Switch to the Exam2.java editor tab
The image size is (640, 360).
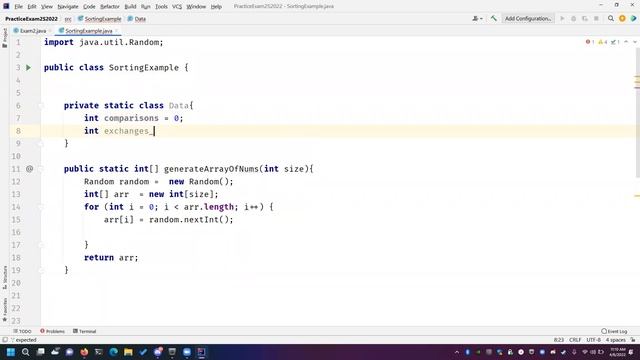[x=32, y=31]
